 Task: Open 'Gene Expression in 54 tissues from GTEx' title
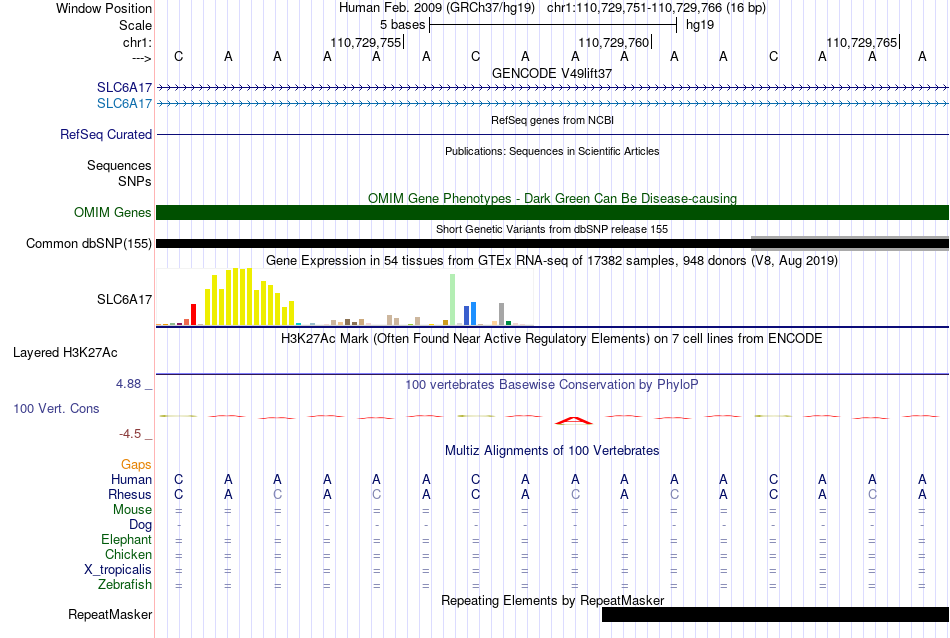(552, 261)
